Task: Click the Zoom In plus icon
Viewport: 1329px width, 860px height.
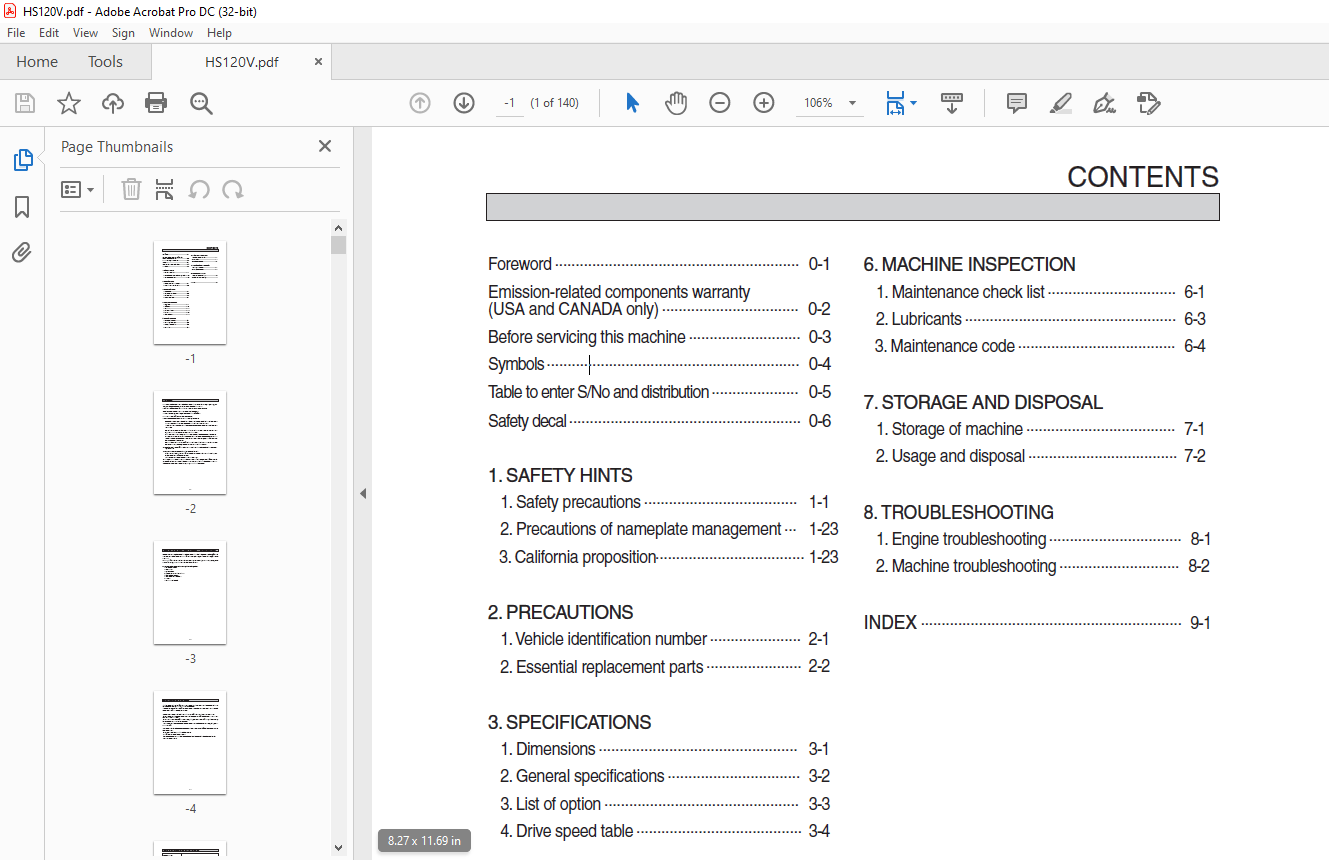Action: pos(764,103)
